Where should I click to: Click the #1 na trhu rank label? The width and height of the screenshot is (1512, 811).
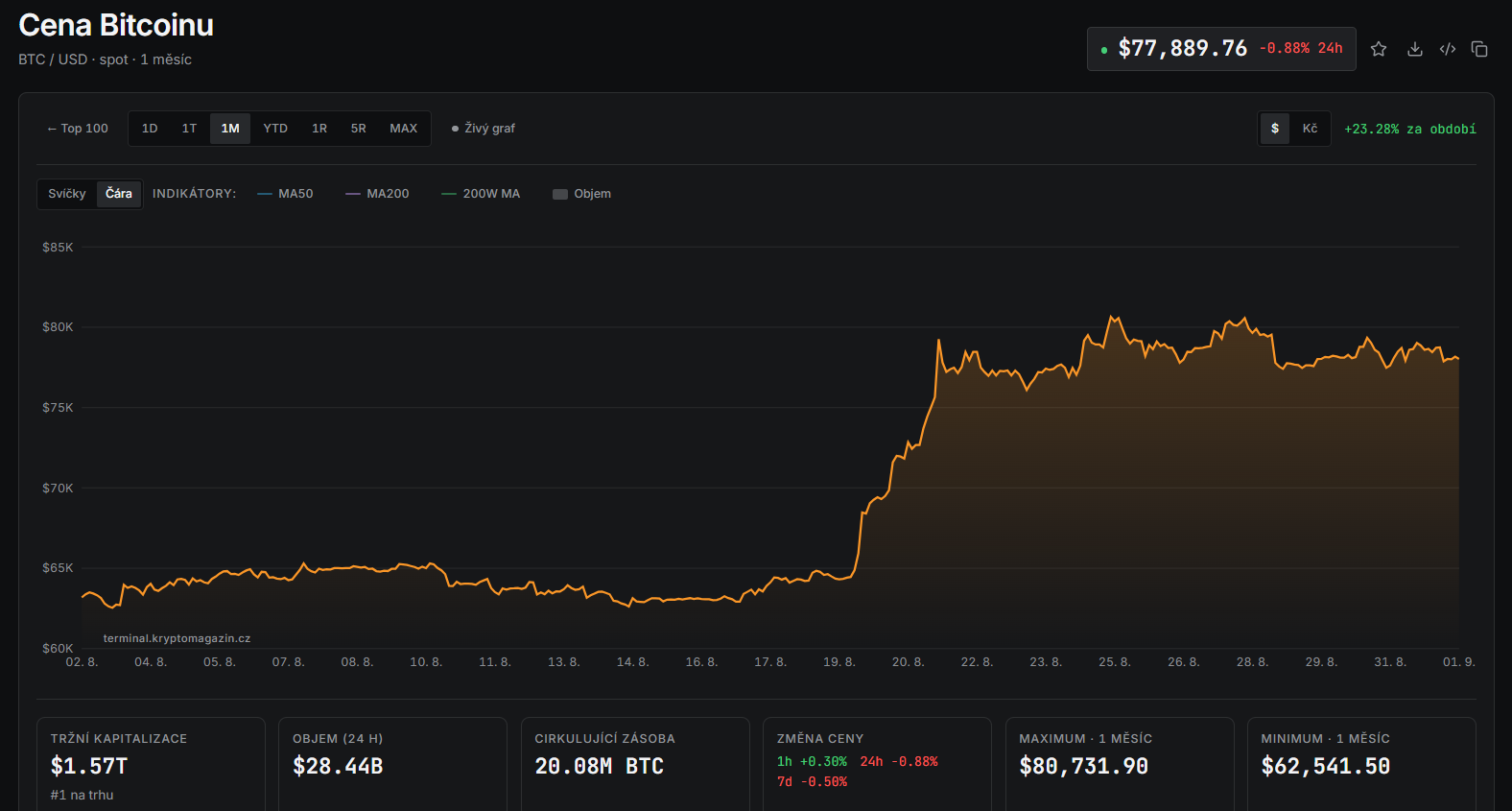(x=82, y=796)
